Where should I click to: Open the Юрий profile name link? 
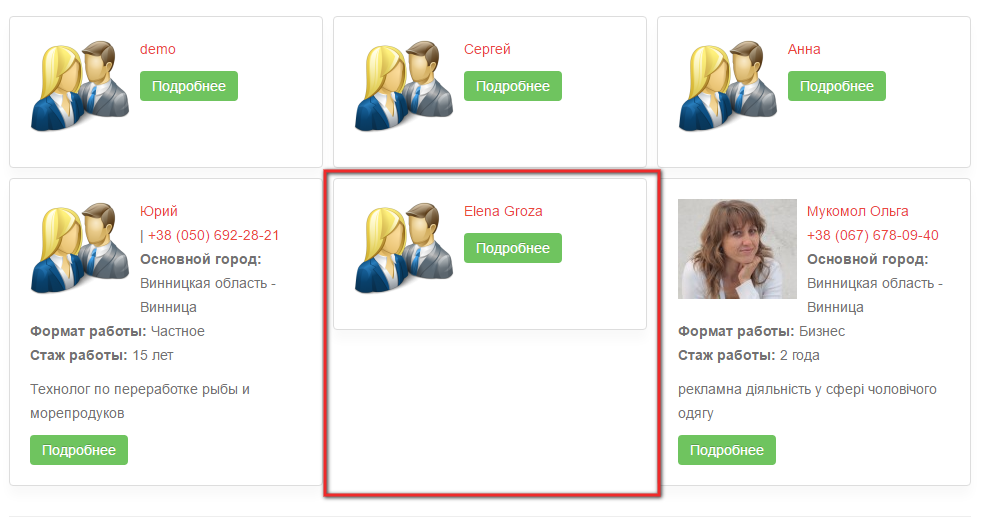pos(159,211)
